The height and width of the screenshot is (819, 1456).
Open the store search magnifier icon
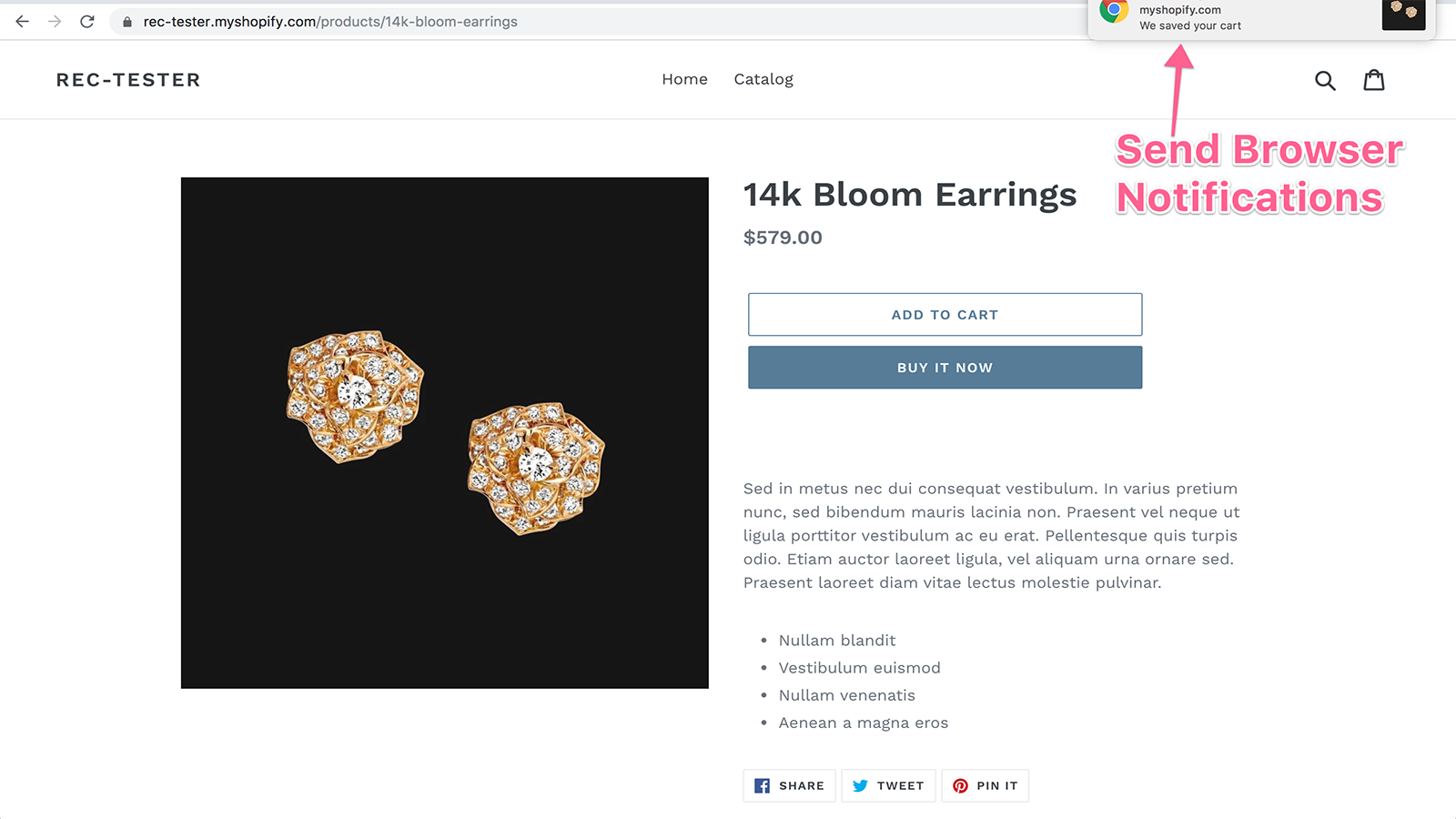(x=1325, y=80)
